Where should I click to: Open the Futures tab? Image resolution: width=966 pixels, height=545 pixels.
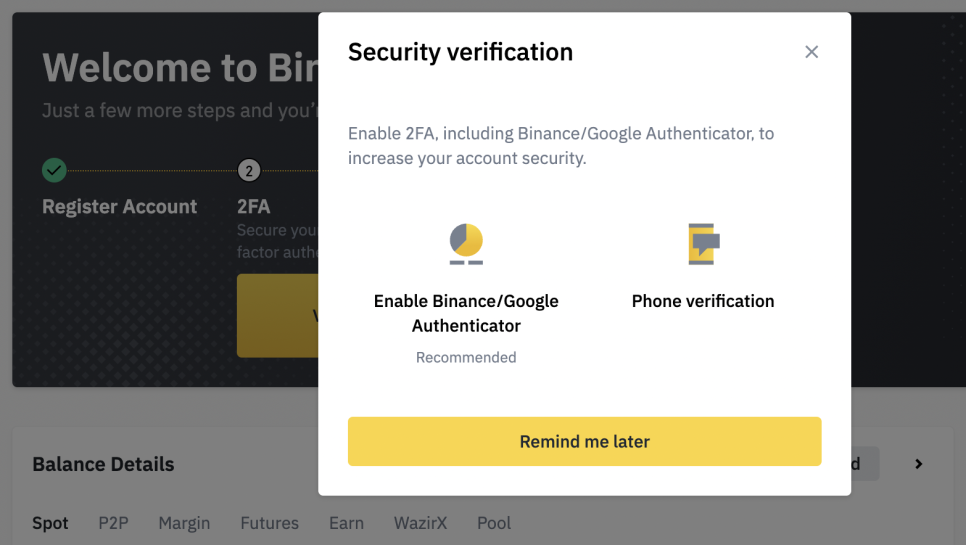point(269,523)
